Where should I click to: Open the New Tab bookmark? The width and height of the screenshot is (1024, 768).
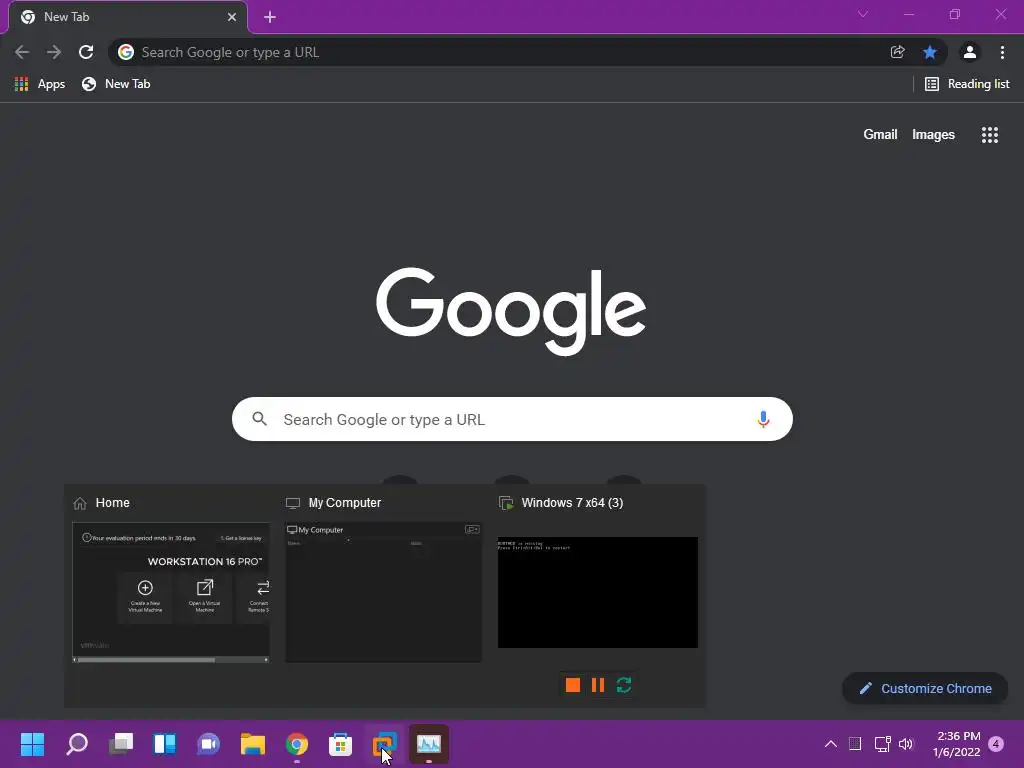point(116,84)
